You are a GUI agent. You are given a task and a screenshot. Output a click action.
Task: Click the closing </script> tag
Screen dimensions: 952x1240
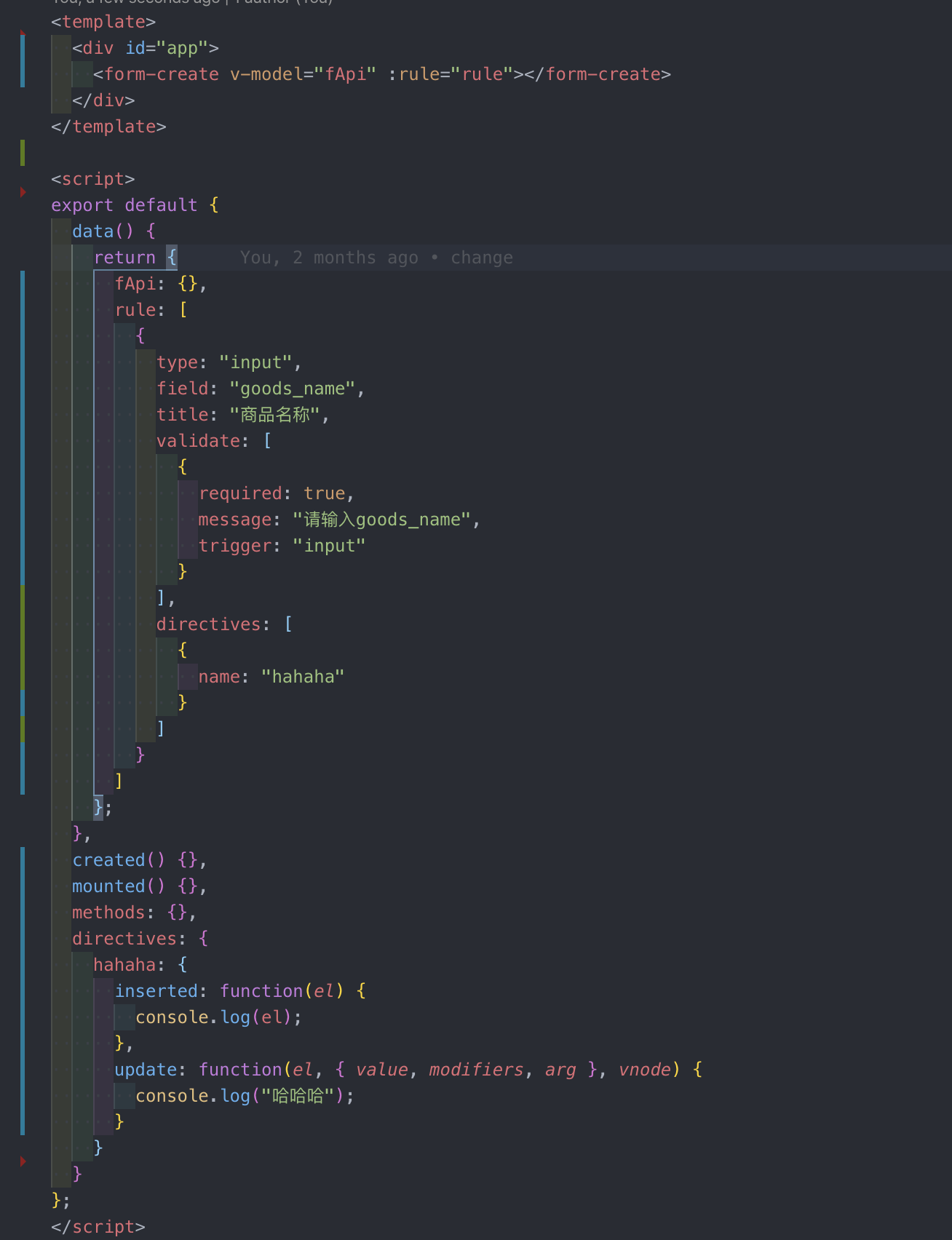coord(98,1227)
